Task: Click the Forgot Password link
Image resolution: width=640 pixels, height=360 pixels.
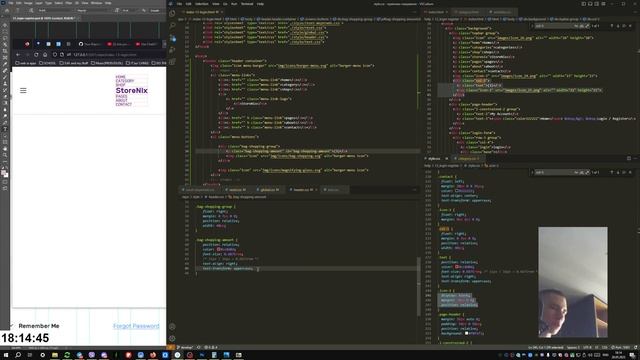Action: (x=136, y=326)
